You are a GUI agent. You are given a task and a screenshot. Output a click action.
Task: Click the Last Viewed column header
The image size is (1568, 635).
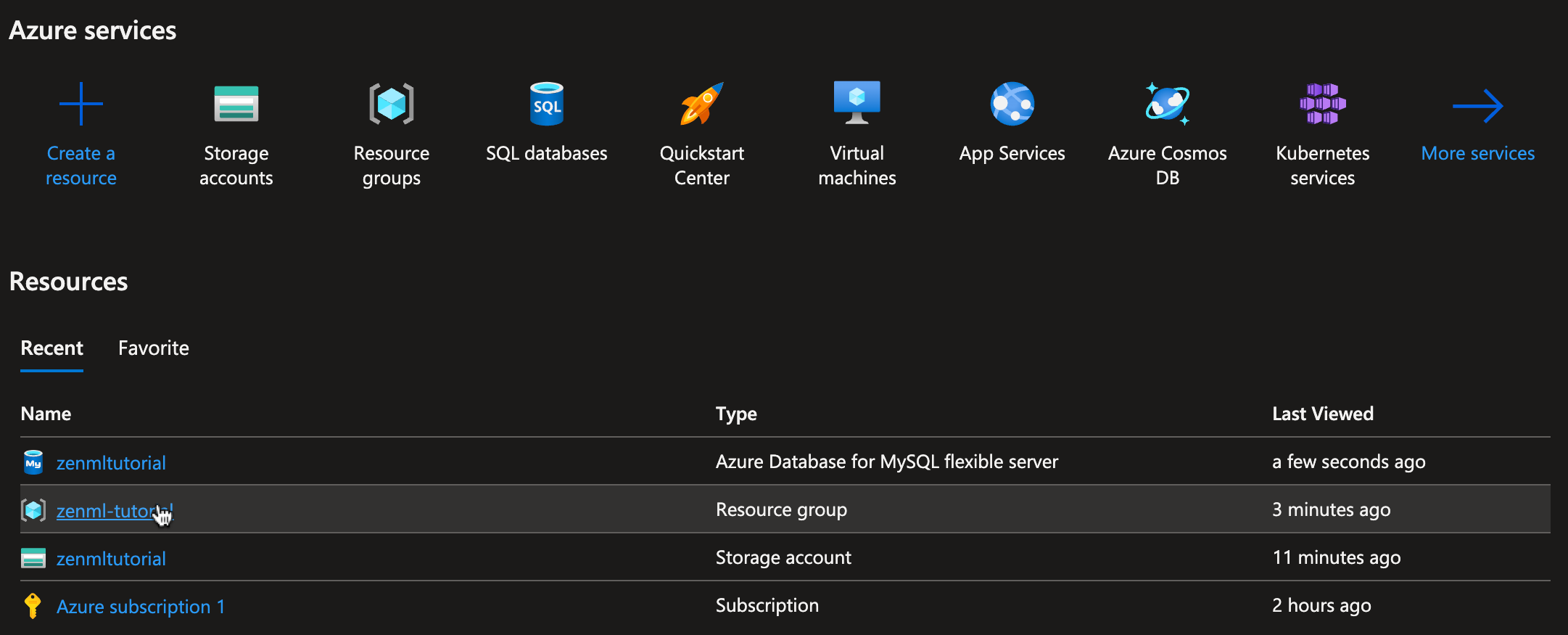pyautogui.click(x=1323, y=414)
